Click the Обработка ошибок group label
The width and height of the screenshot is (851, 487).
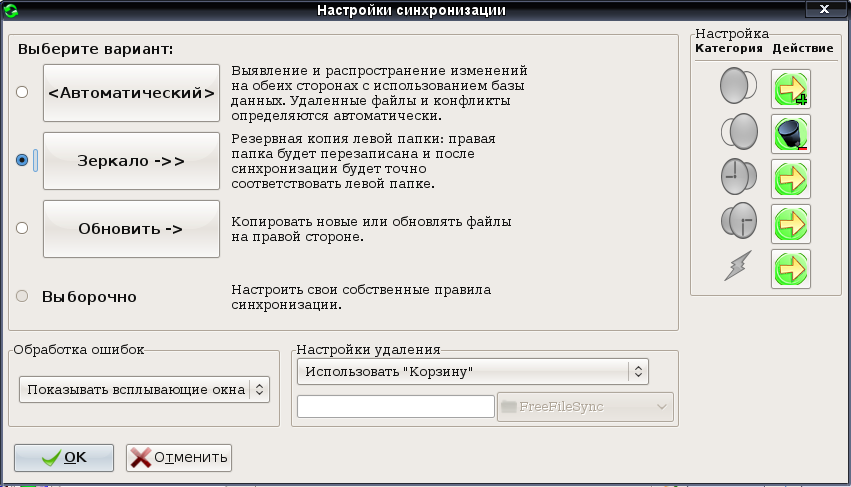coord(79,349)
